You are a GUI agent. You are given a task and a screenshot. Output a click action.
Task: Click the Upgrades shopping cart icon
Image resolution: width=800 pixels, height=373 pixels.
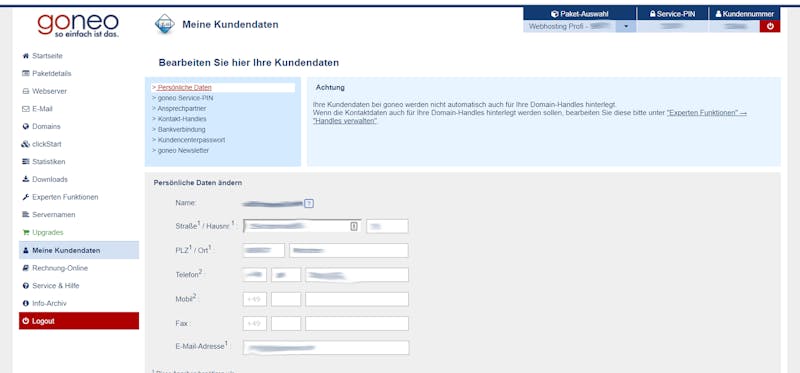tap(26, 232)
